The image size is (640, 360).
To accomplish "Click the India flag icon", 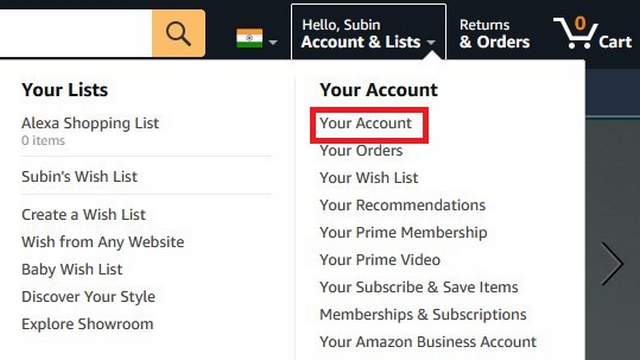I will (249, 38).
